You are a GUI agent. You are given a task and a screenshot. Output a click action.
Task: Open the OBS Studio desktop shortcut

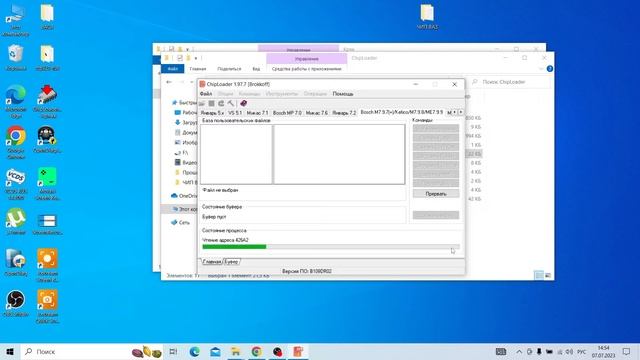tap(16, 303)
